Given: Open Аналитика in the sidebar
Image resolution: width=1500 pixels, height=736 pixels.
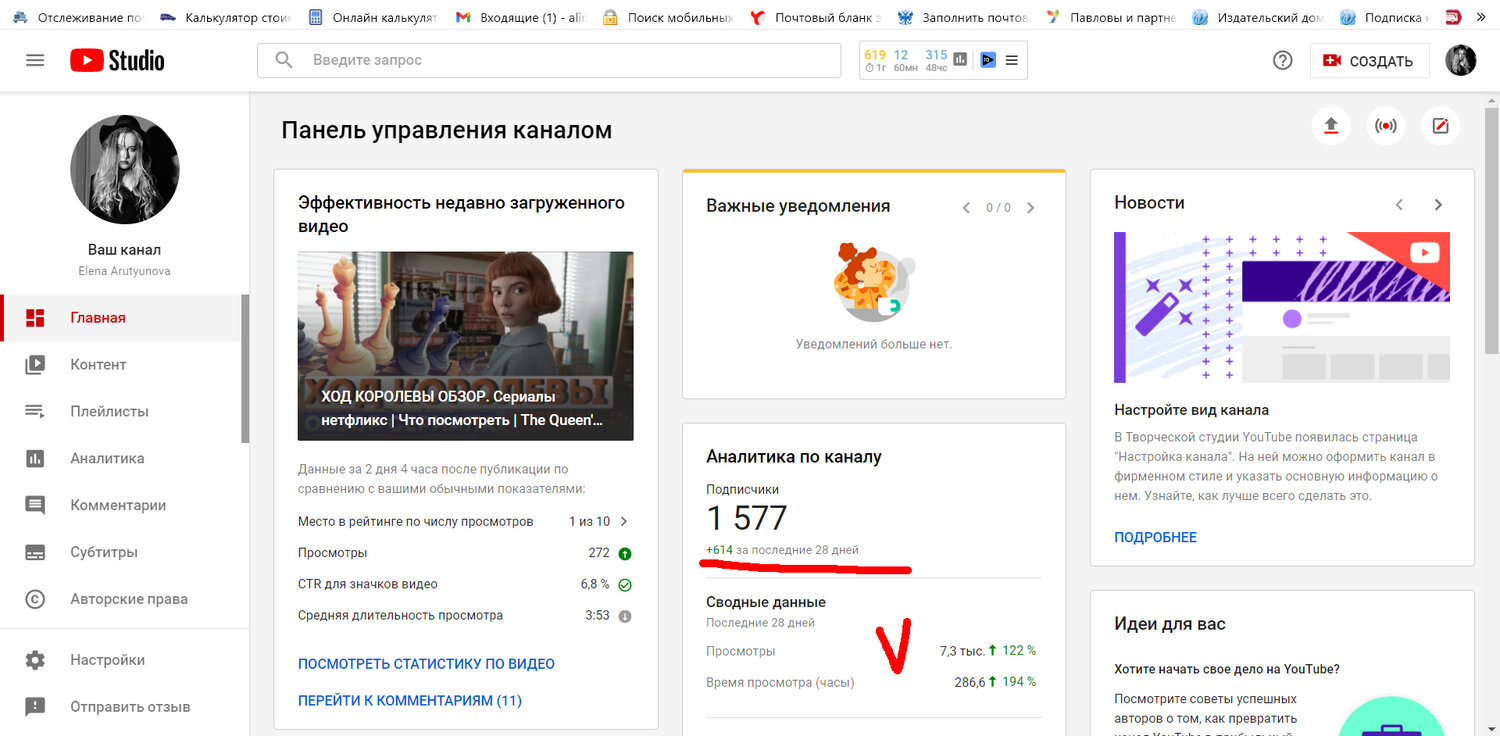Looking at the screenshot, I should pyautogui.click(x=121, y=459).
